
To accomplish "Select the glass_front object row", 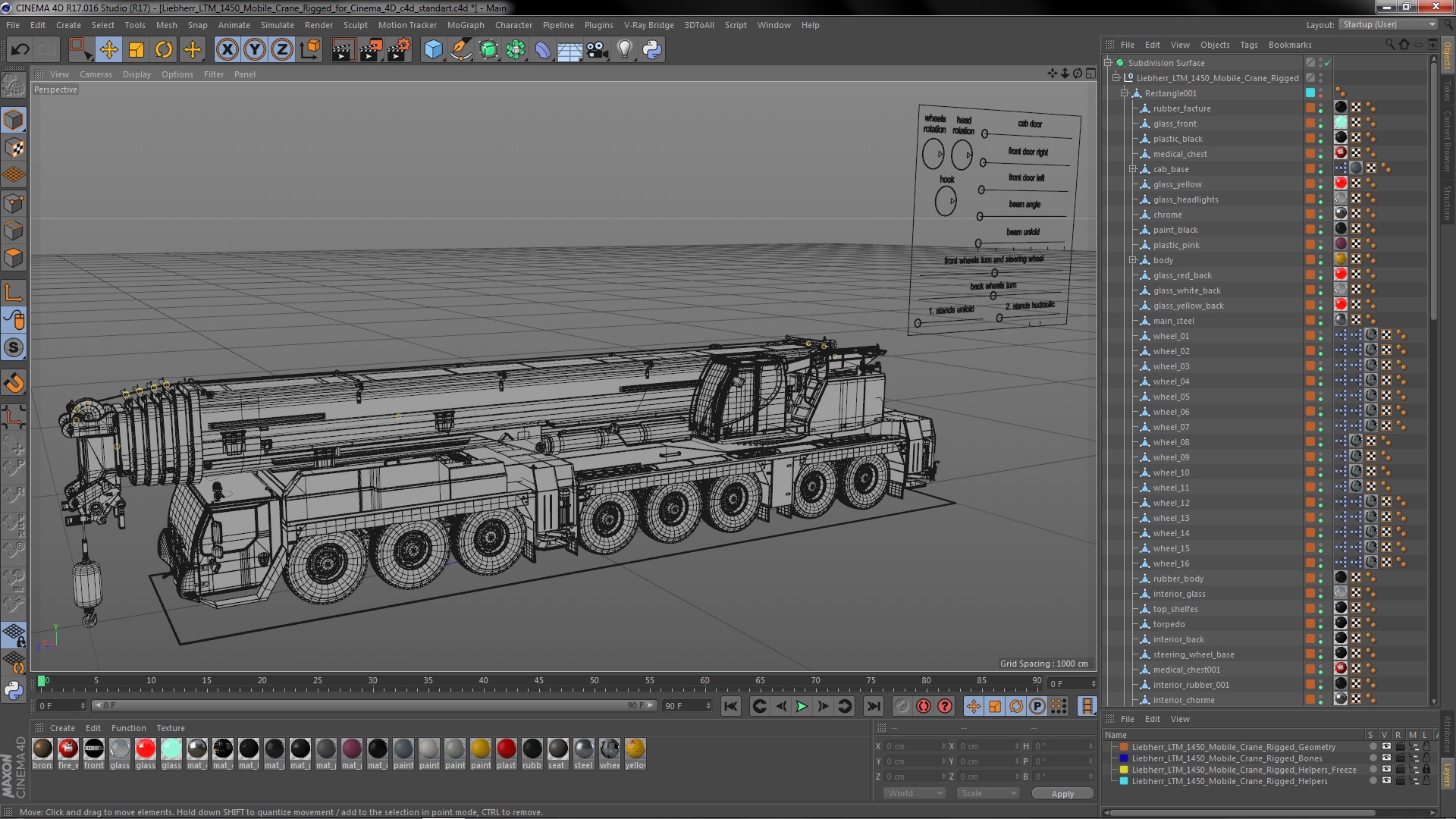I will (1175, 124).
